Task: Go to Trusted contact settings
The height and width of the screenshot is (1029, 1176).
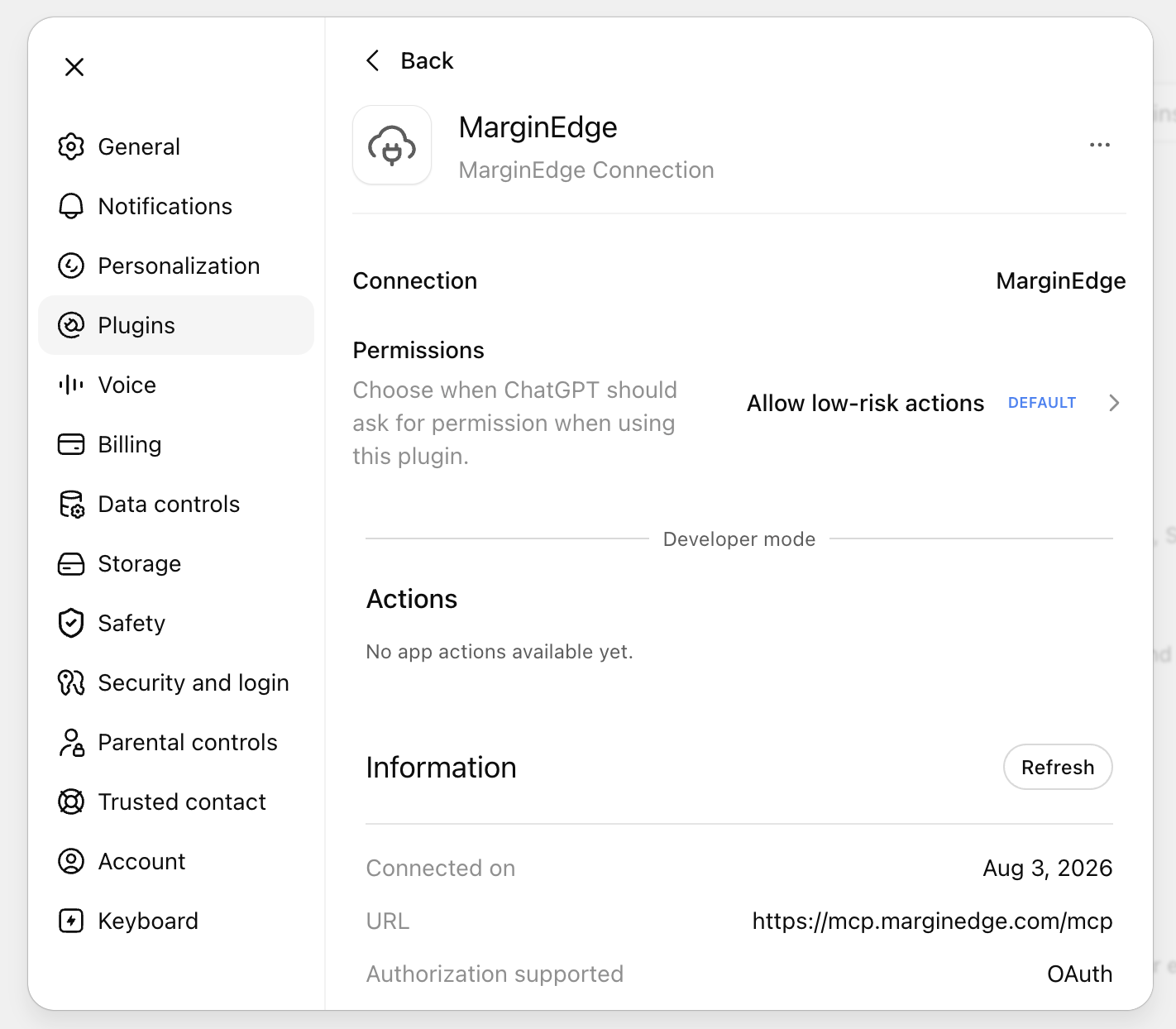Action: pyautogui.click(x=176, y=802)
